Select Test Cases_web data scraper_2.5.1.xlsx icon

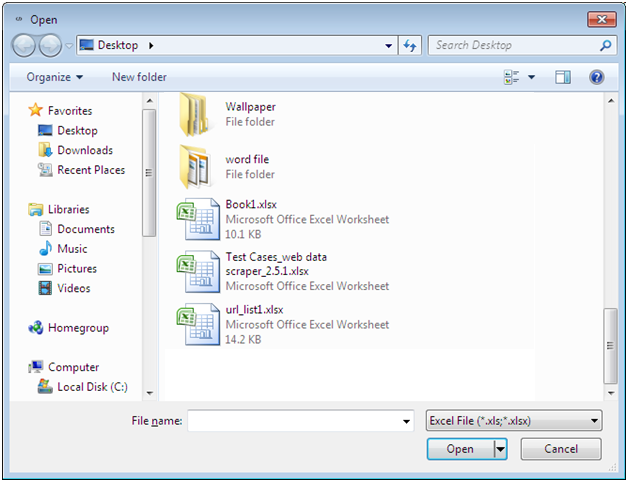(198, 271)
